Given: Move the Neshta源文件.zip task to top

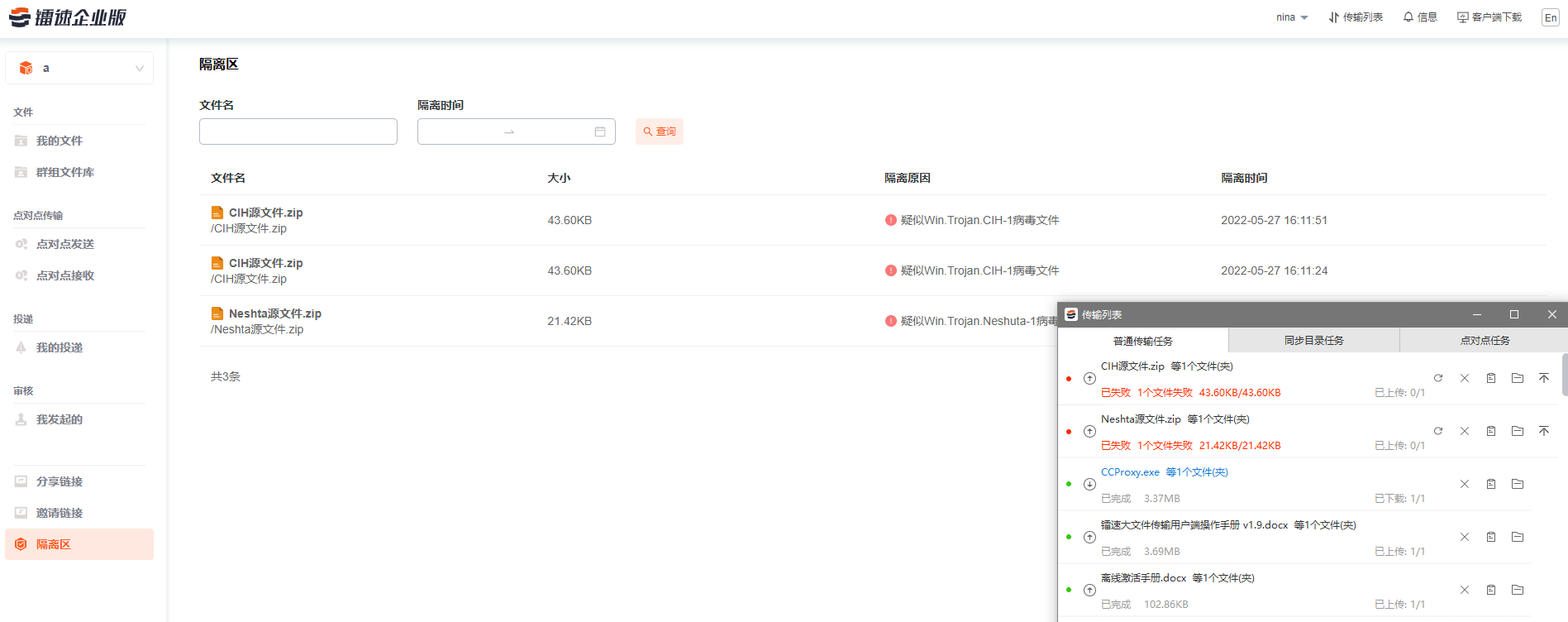Looking at the screenshot, I should click(x=1544, y=431).
